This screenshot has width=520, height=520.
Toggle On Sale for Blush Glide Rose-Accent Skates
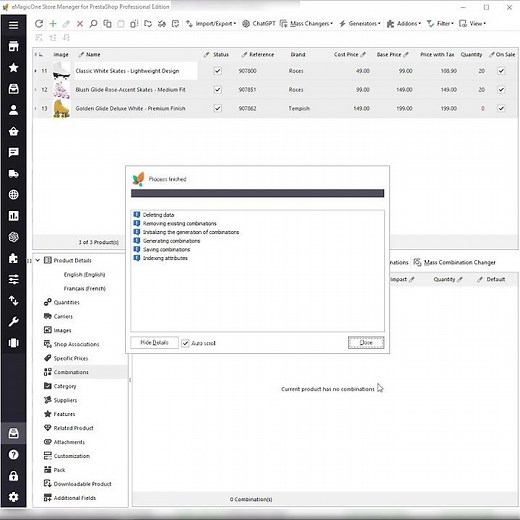(501, 89)
